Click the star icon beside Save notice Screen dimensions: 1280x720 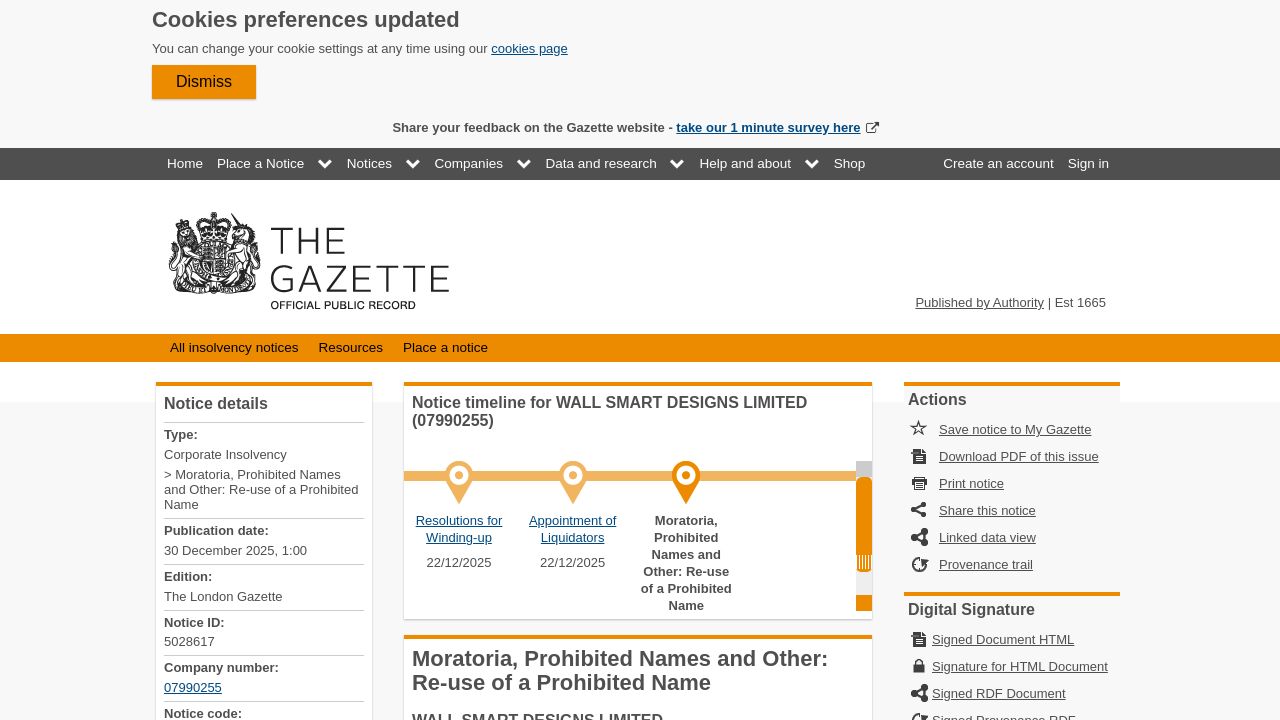point(919,429)
